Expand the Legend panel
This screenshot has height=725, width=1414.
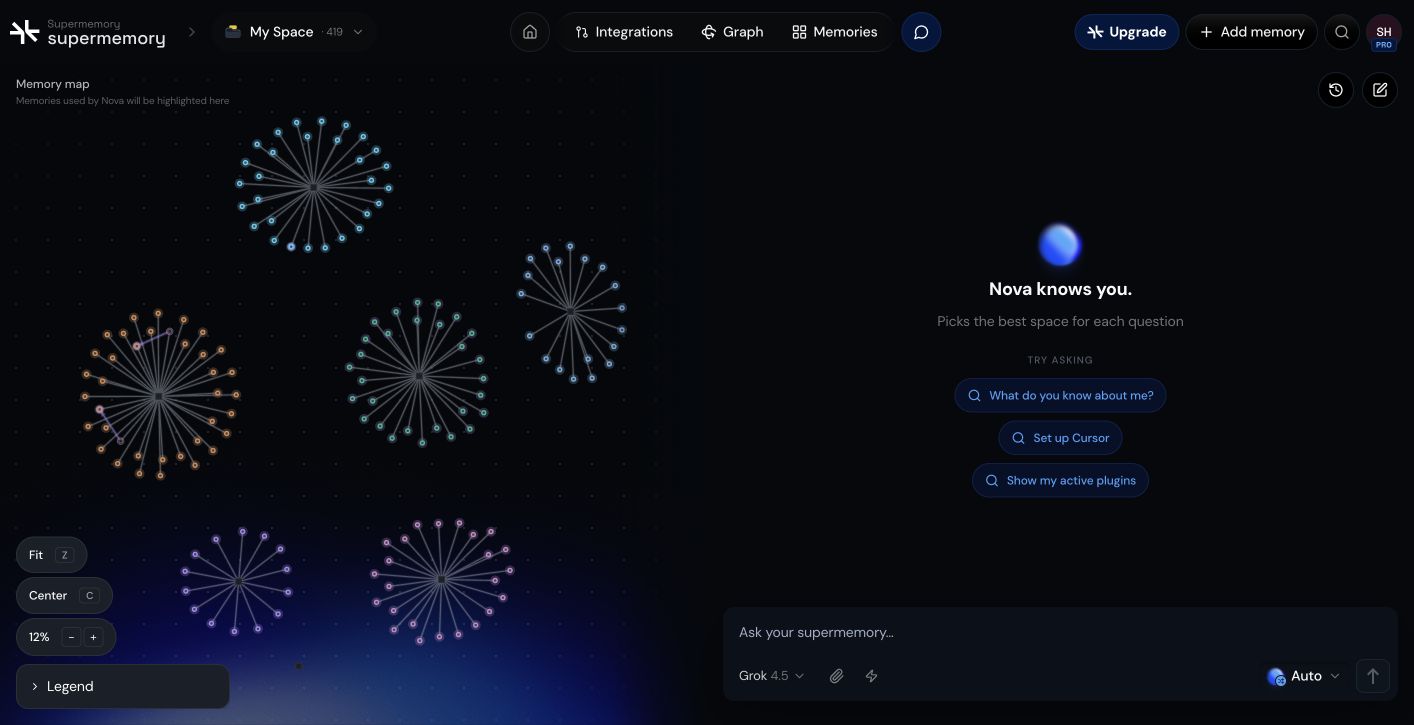coord(123,687)
